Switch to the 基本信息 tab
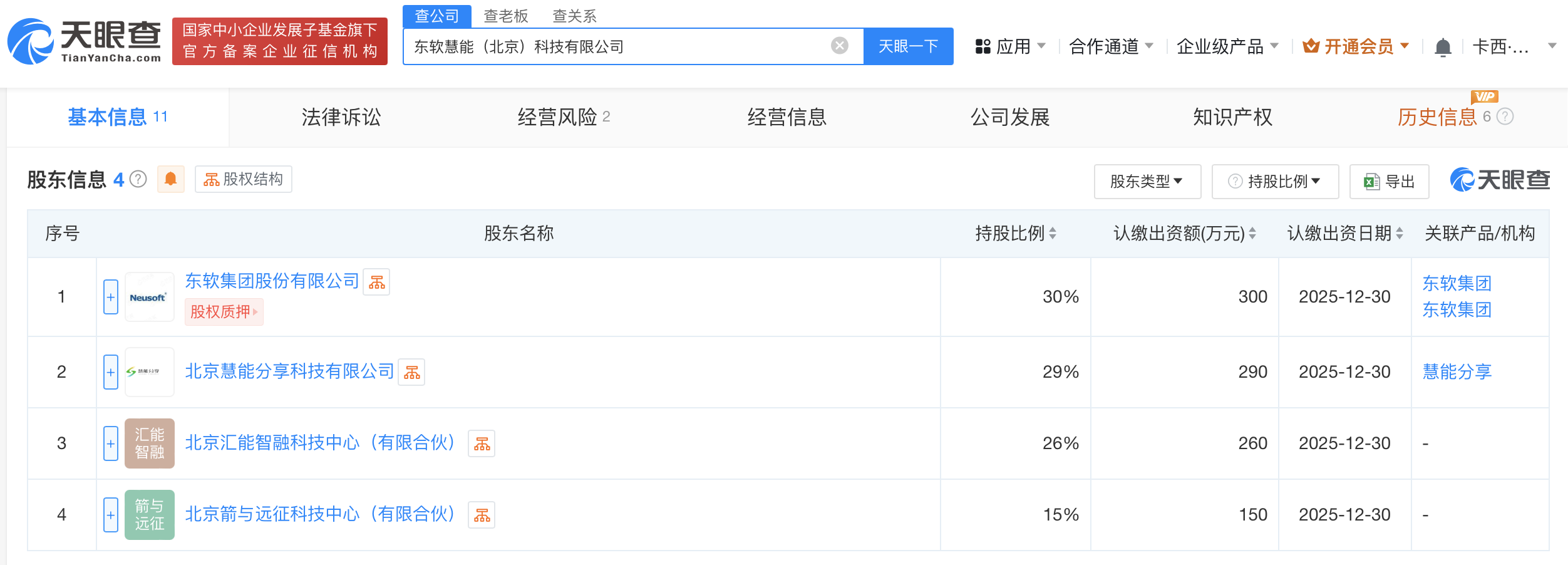The width and height of the screenshot is (1568, 565). pos(118,117)
